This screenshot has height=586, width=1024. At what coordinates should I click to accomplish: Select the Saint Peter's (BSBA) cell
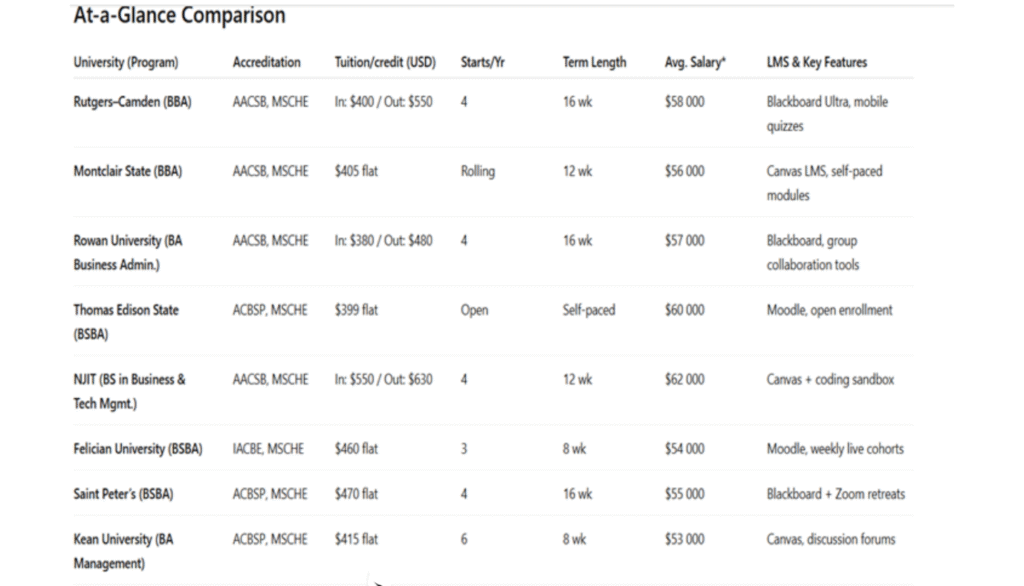coord(122,494)
